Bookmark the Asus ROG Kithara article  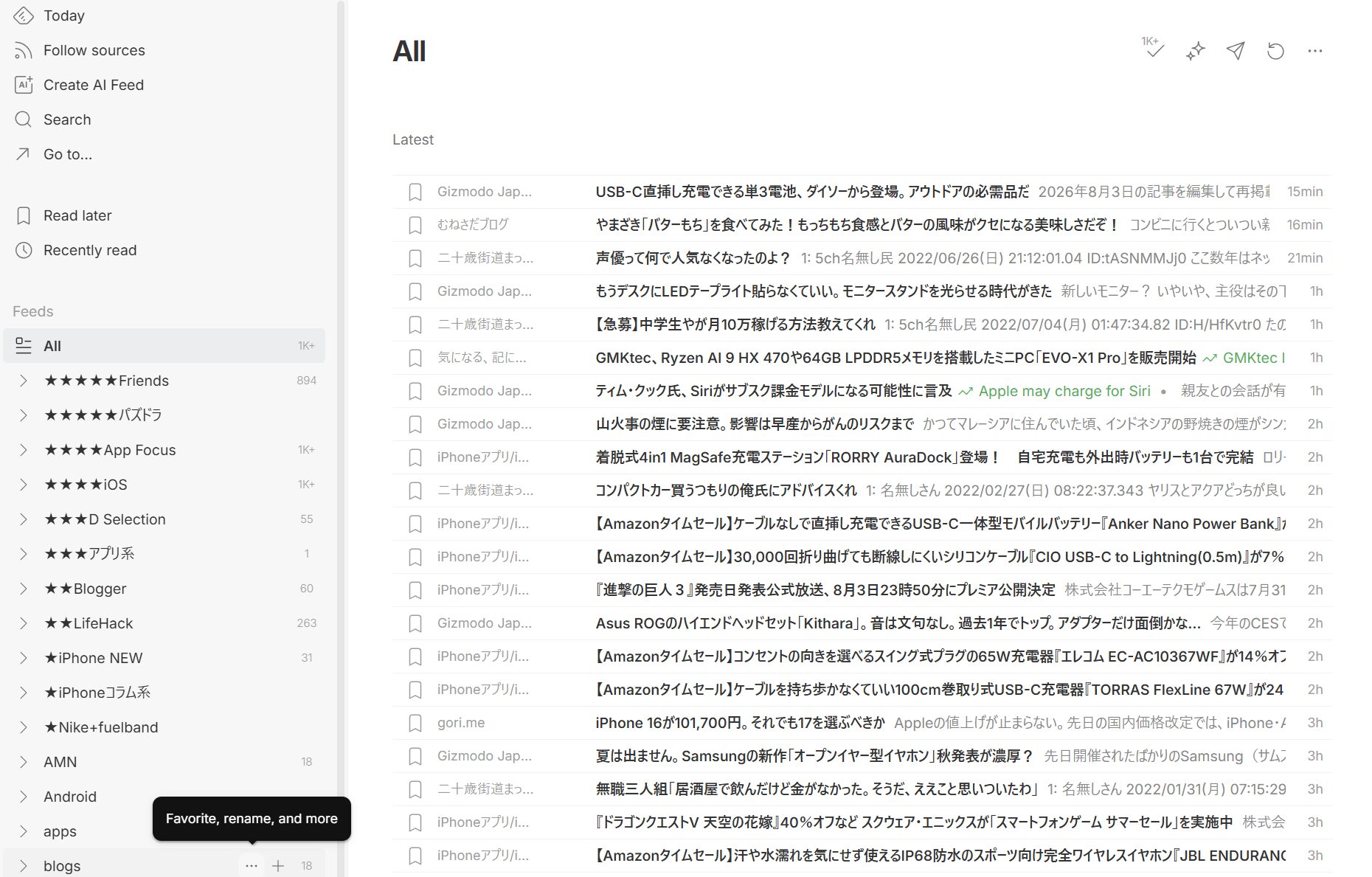click(415, 623)
